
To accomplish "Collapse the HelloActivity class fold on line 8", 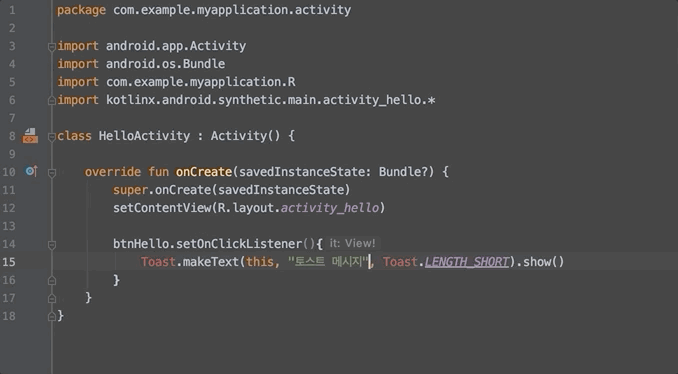I will pyautogui.click(x=51, y=137).
